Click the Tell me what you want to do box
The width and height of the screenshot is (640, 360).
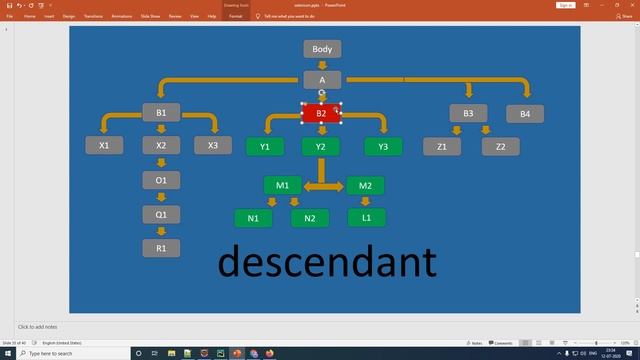coord(289,16)
